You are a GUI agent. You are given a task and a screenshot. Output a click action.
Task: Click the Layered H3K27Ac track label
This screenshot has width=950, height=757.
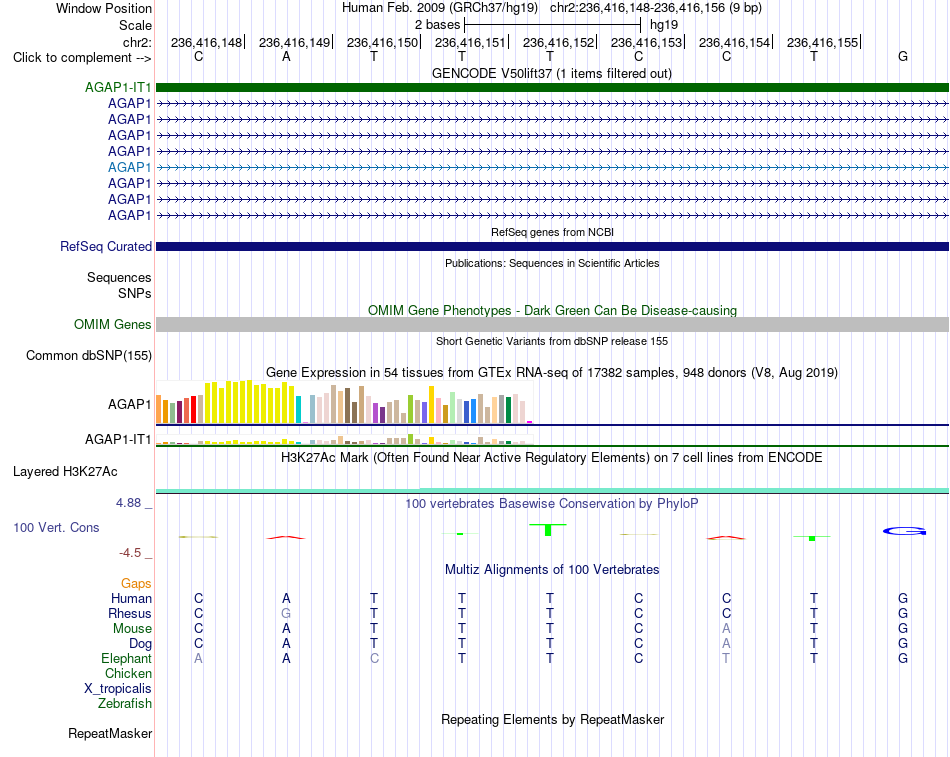click(65, 472)
